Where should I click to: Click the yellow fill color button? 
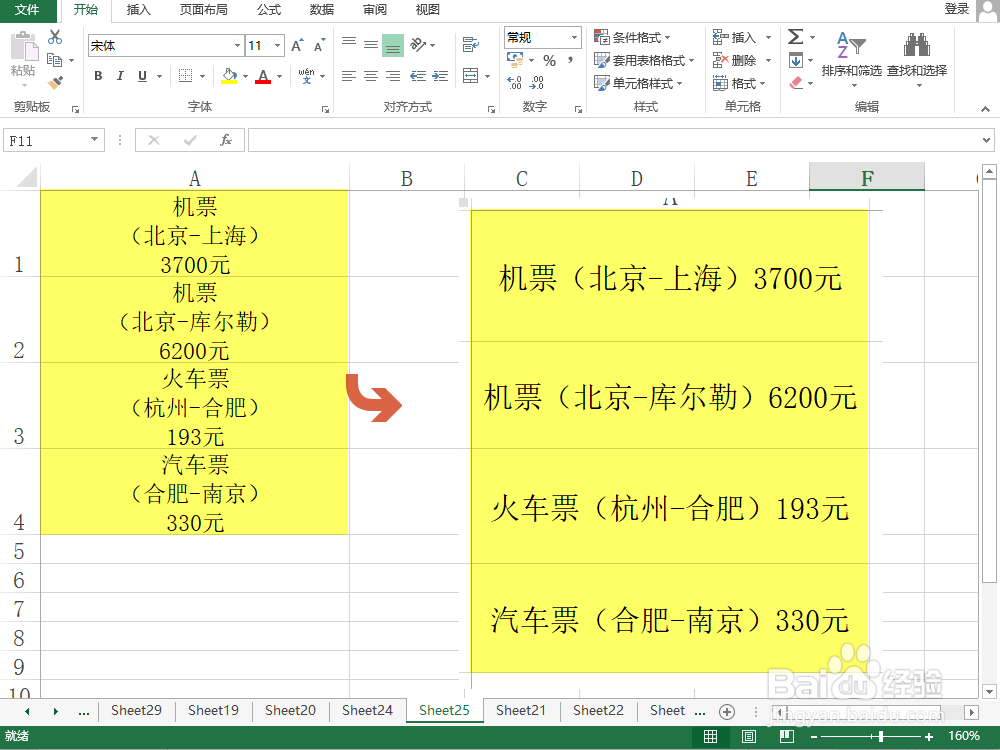click(229, 76)
